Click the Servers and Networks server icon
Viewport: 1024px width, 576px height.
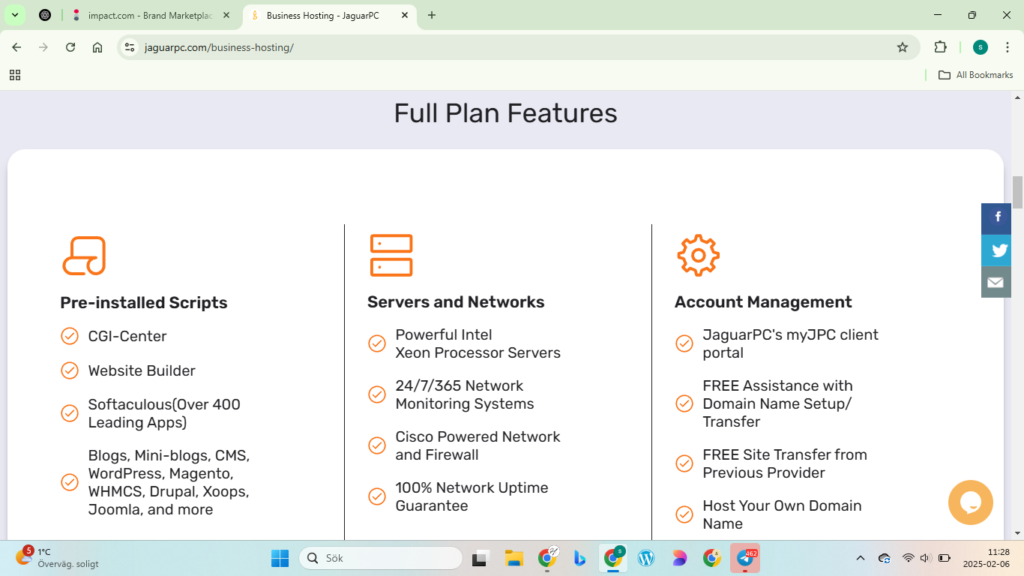tap(391, 255)
